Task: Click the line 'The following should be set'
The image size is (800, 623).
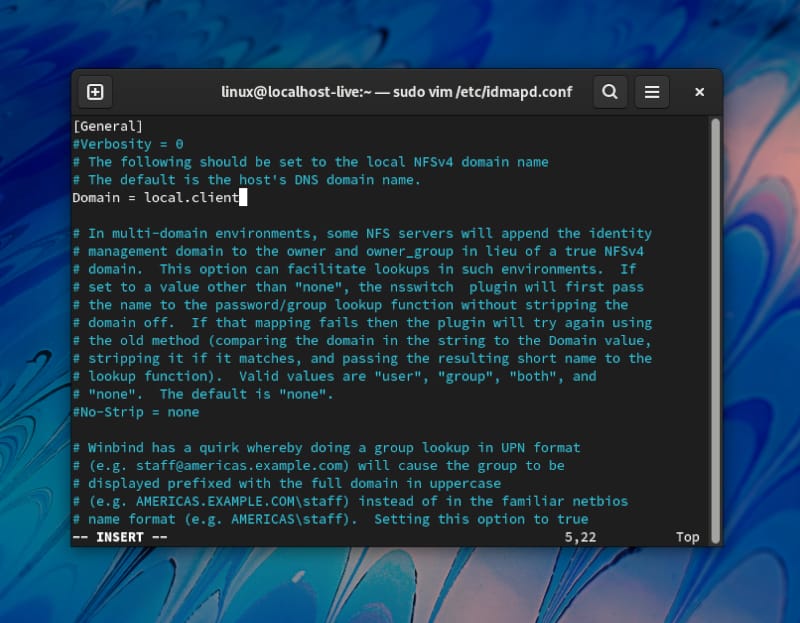Action: click(310, 162)
